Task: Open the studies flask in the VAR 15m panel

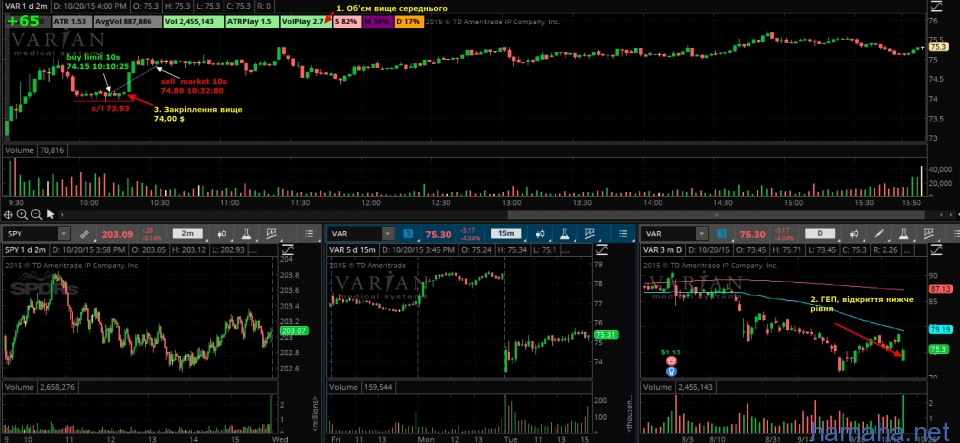Action: pos(564,234)
